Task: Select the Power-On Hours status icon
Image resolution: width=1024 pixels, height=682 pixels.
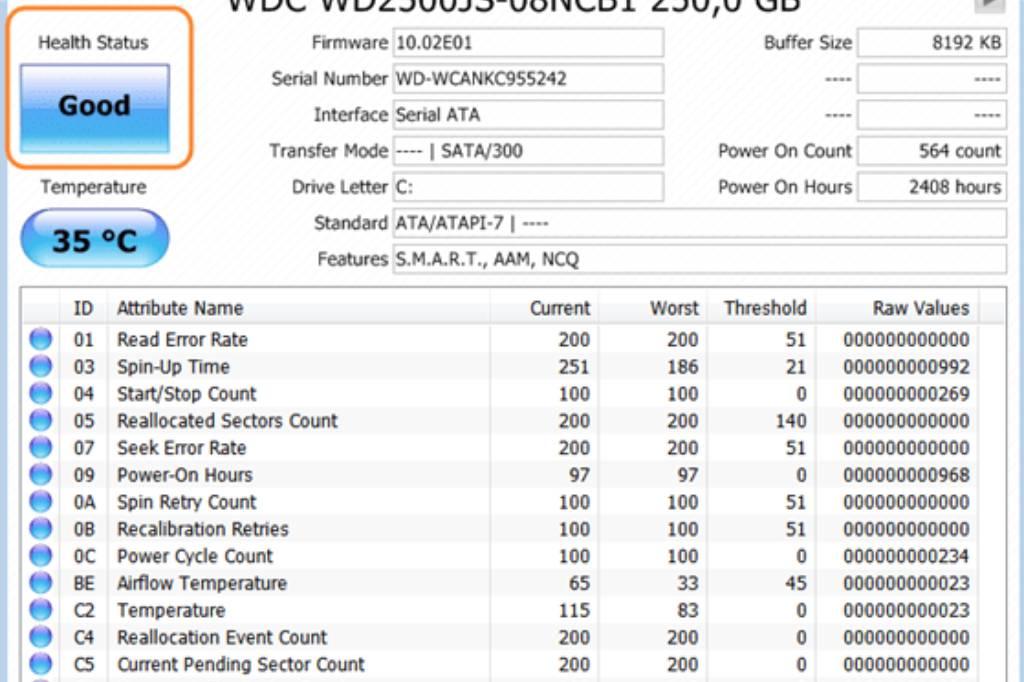Action: pyautogui.click(x=41, y=475)
